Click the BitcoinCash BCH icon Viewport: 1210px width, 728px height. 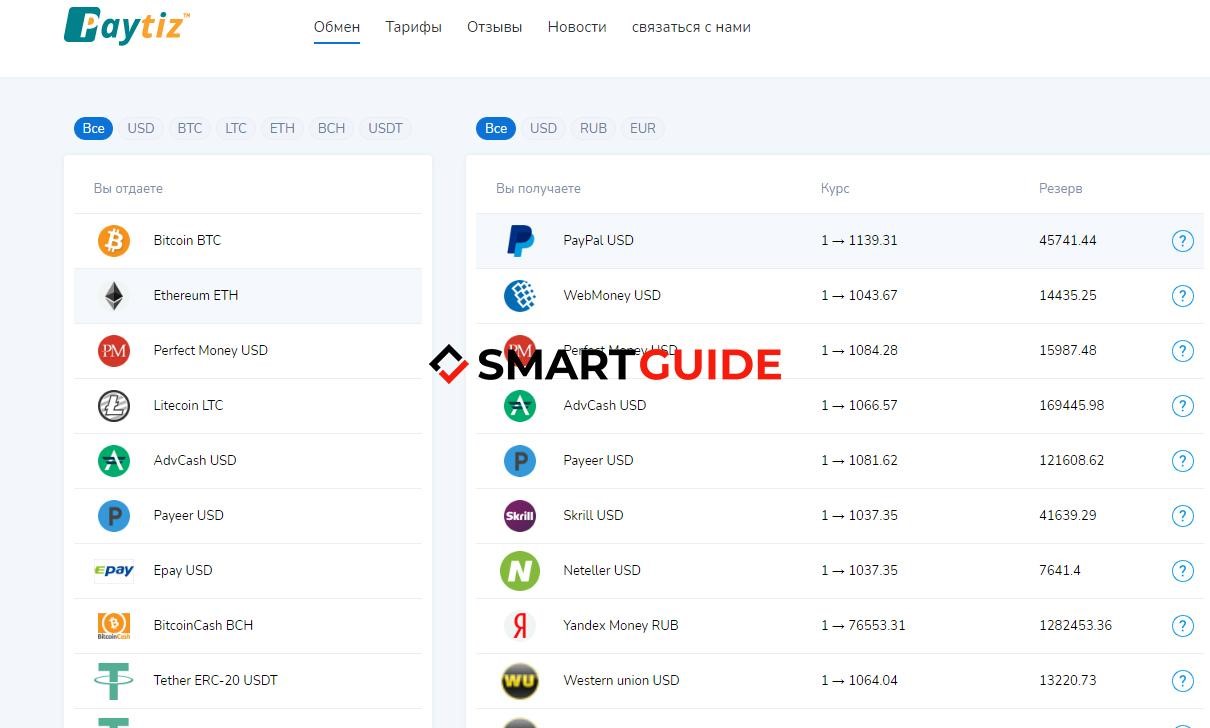pyautogui.click(x=114, y=626)
